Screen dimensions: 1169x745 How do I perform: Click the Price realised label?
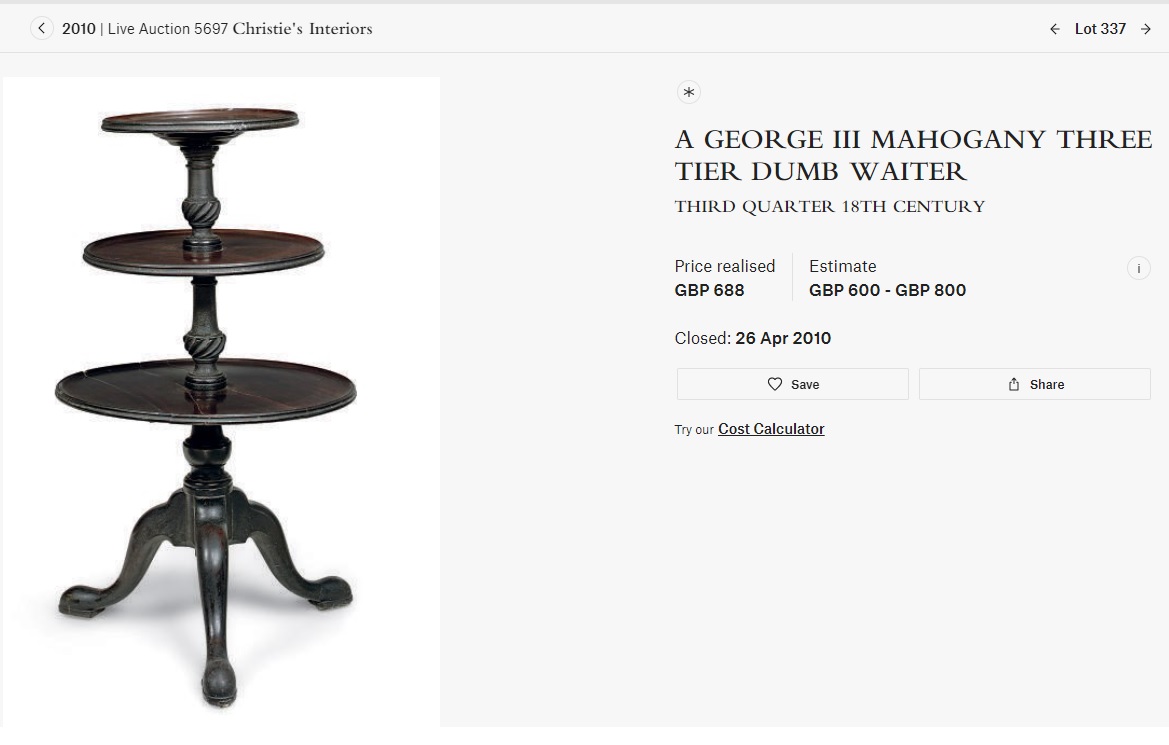pyautogui.click(x=724, y=266)
